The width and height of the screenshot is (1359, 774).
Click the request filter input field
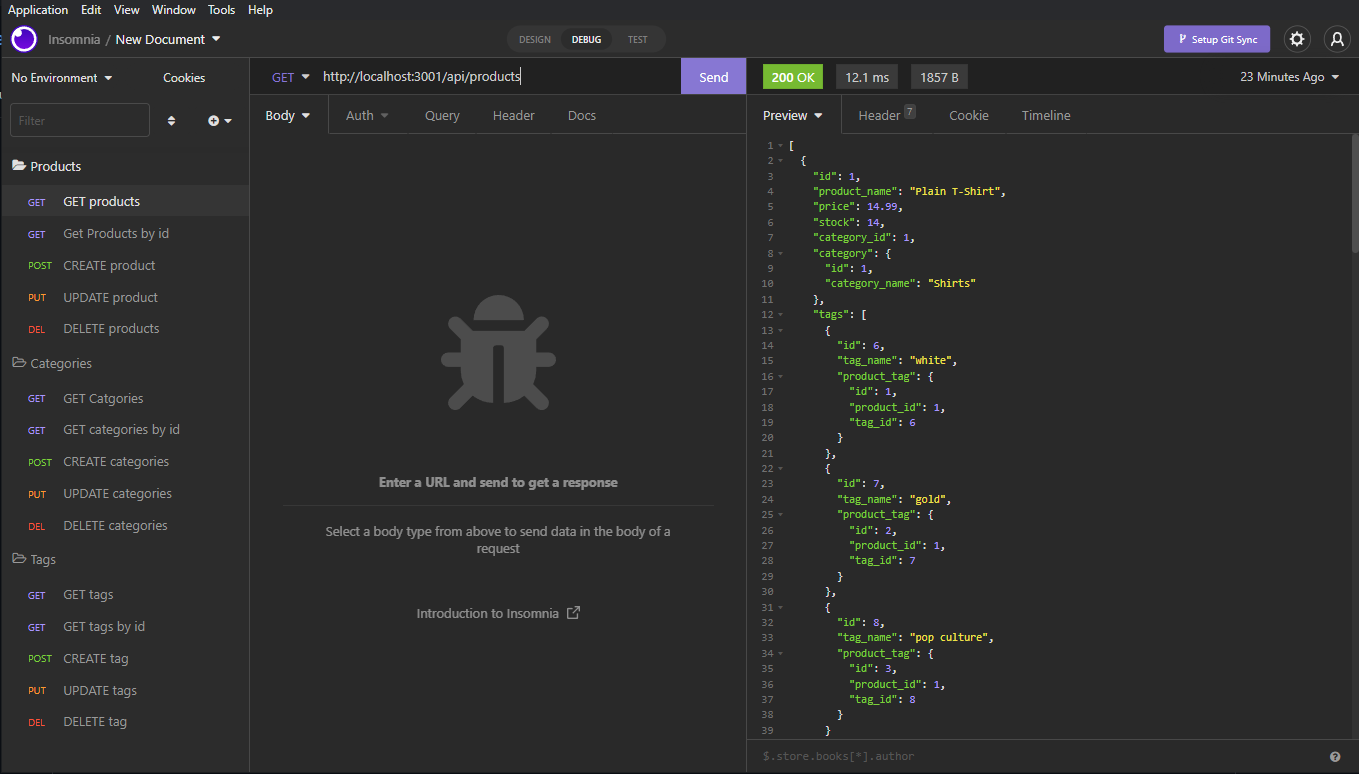pos(79,119)
